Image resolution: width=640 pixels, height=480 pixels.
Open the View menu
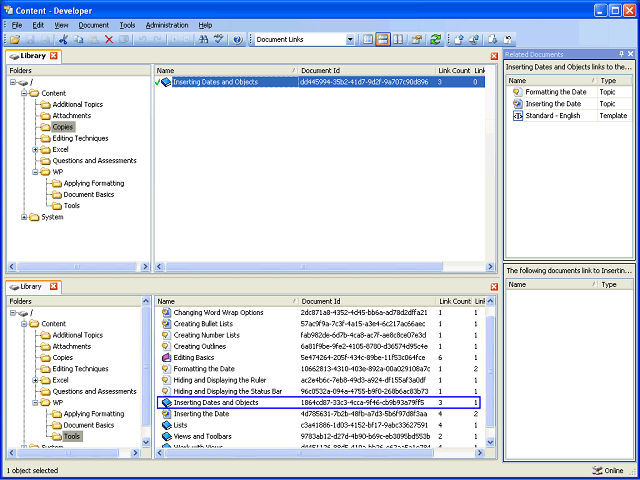click(x=61, y=25)
